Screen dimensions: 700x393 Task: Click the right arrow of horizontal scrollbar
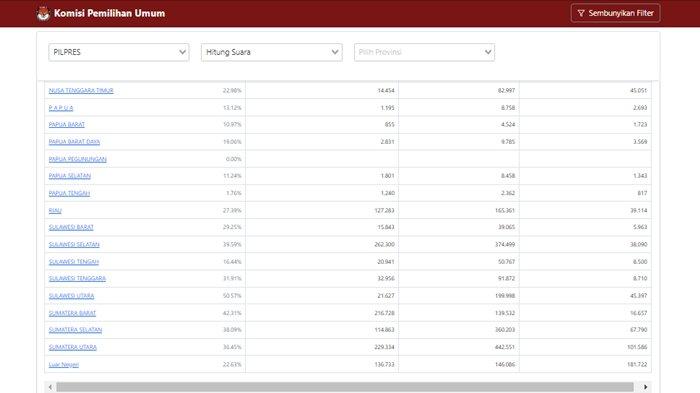(x=646, y=387)
